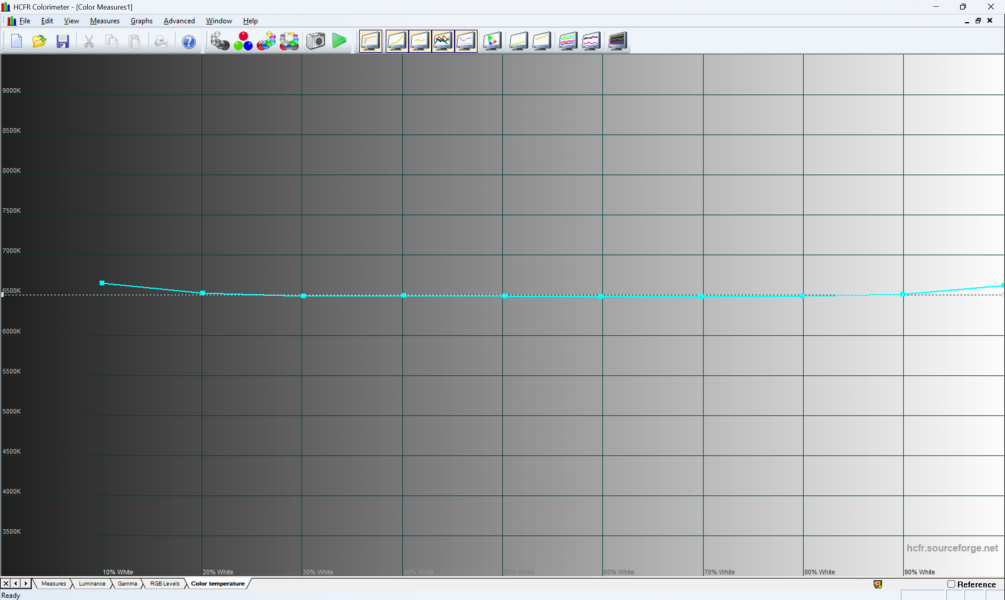
Task: Open the Graphs menu
Action: coord(141,21)
